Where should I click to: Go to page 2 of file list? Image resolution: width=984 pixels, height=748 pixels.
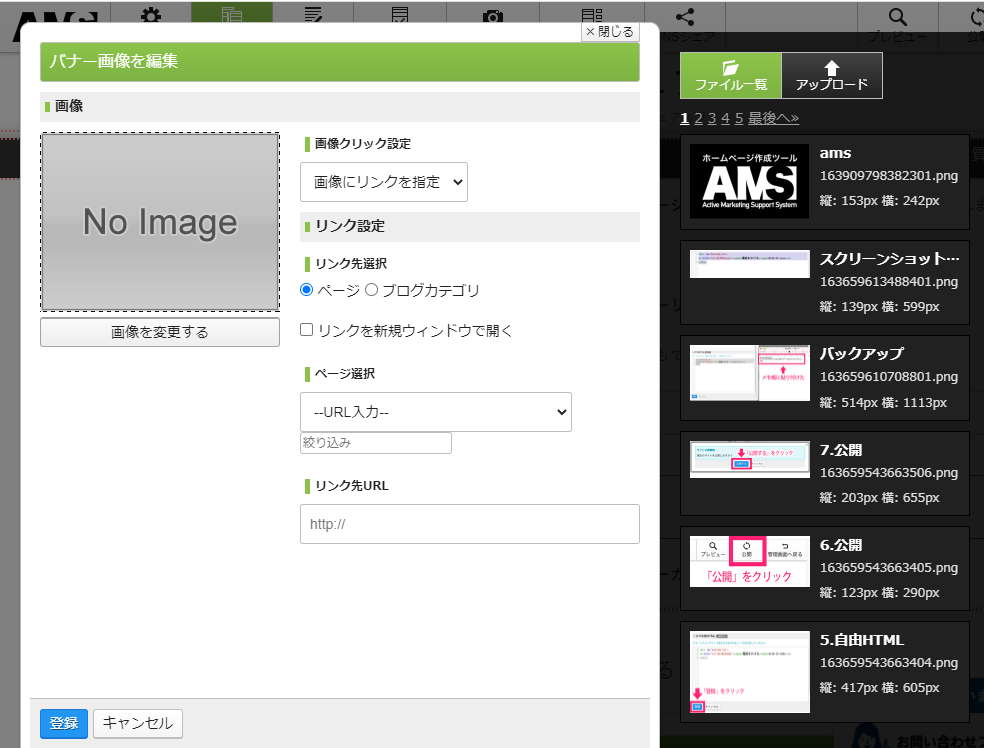pos(698,118)
